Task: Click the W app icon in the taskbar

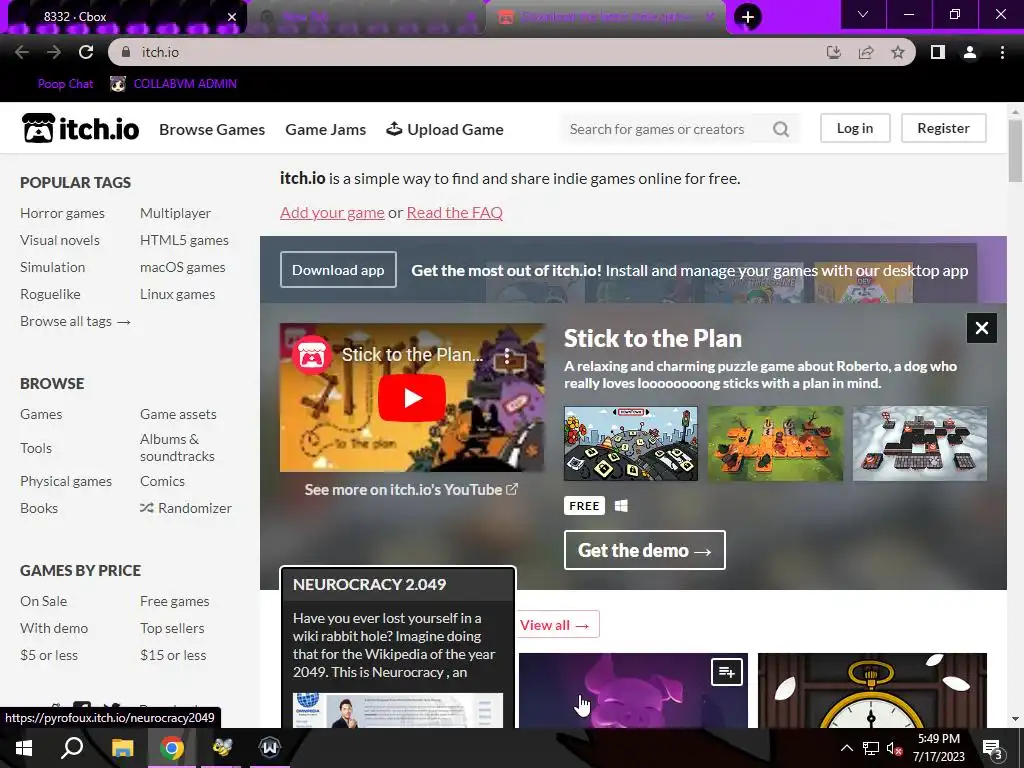Action: point(270,748)
